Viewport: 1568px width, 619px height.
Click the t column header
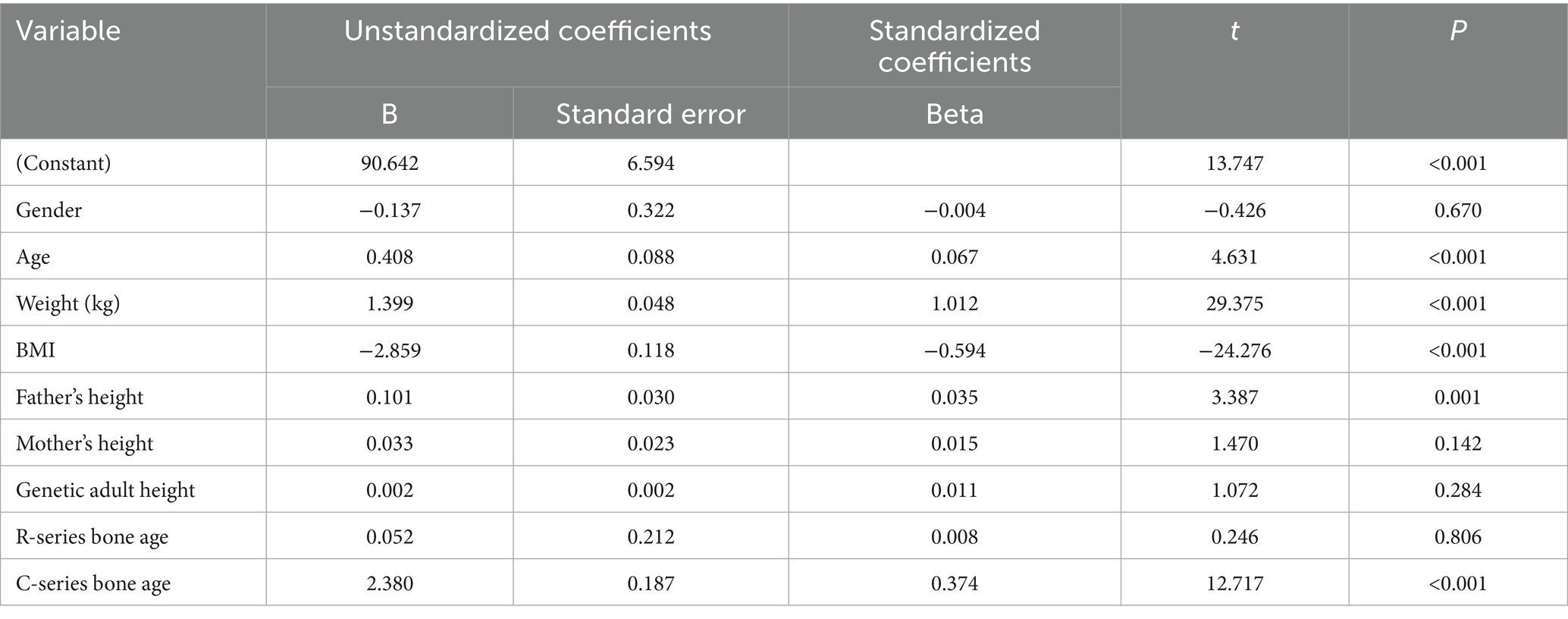click(x=1234, y=31)
